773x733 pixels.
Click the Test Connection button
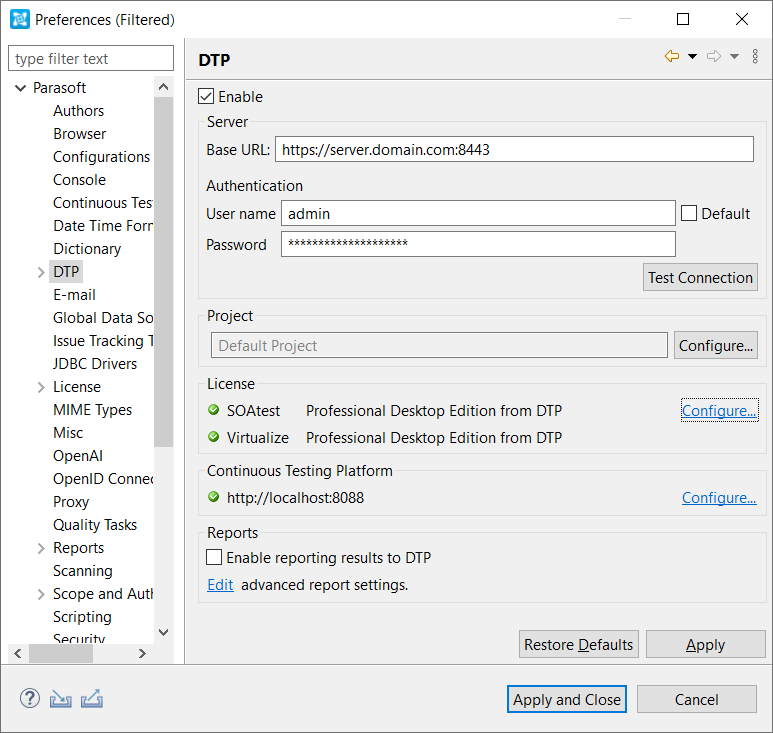point(700,277)
